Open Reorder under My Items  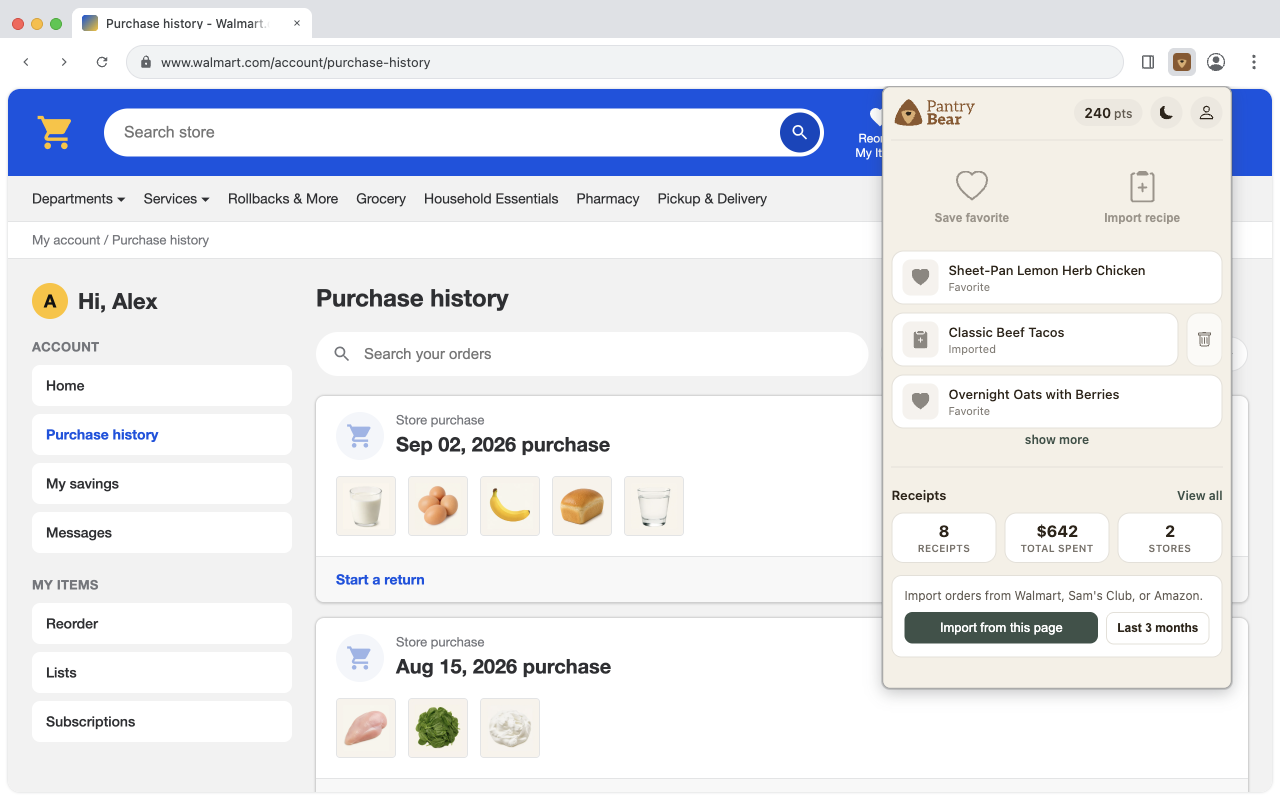(162, 624)
